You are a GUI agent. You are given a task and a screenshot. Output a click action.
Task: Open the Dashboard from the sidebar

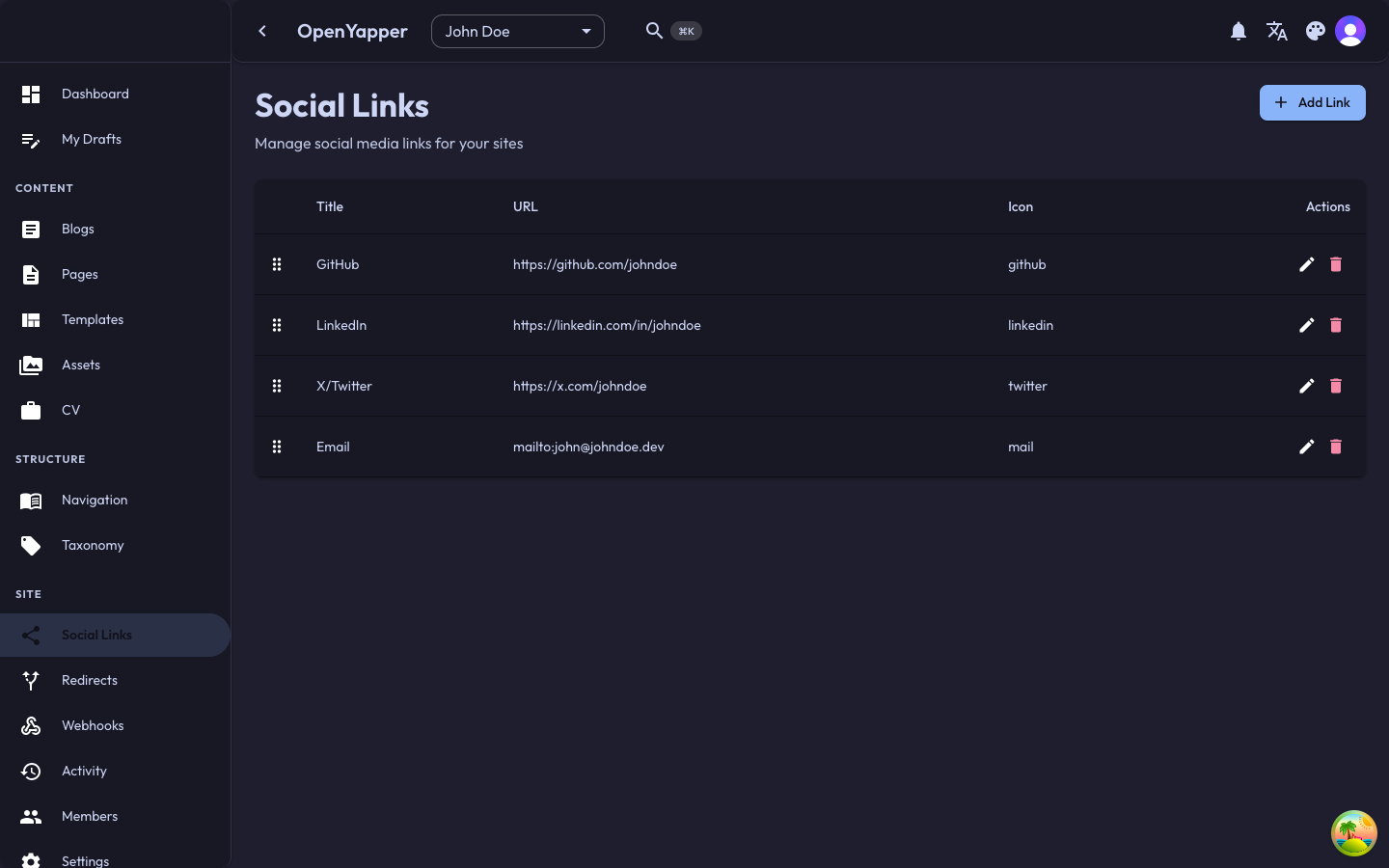pyautogui.click(x=95, y=94)
